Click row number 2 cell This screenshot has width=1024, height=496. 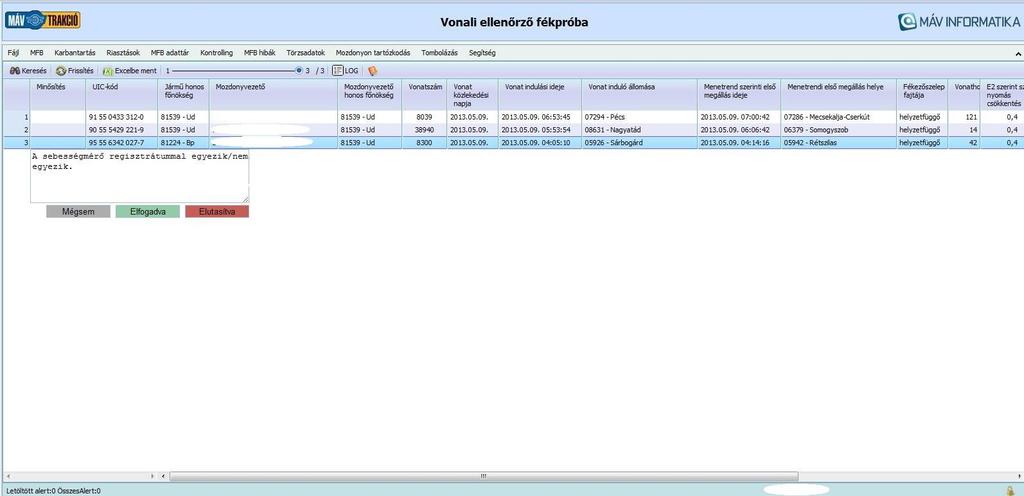pyautogui.click(x=16, y=130)
